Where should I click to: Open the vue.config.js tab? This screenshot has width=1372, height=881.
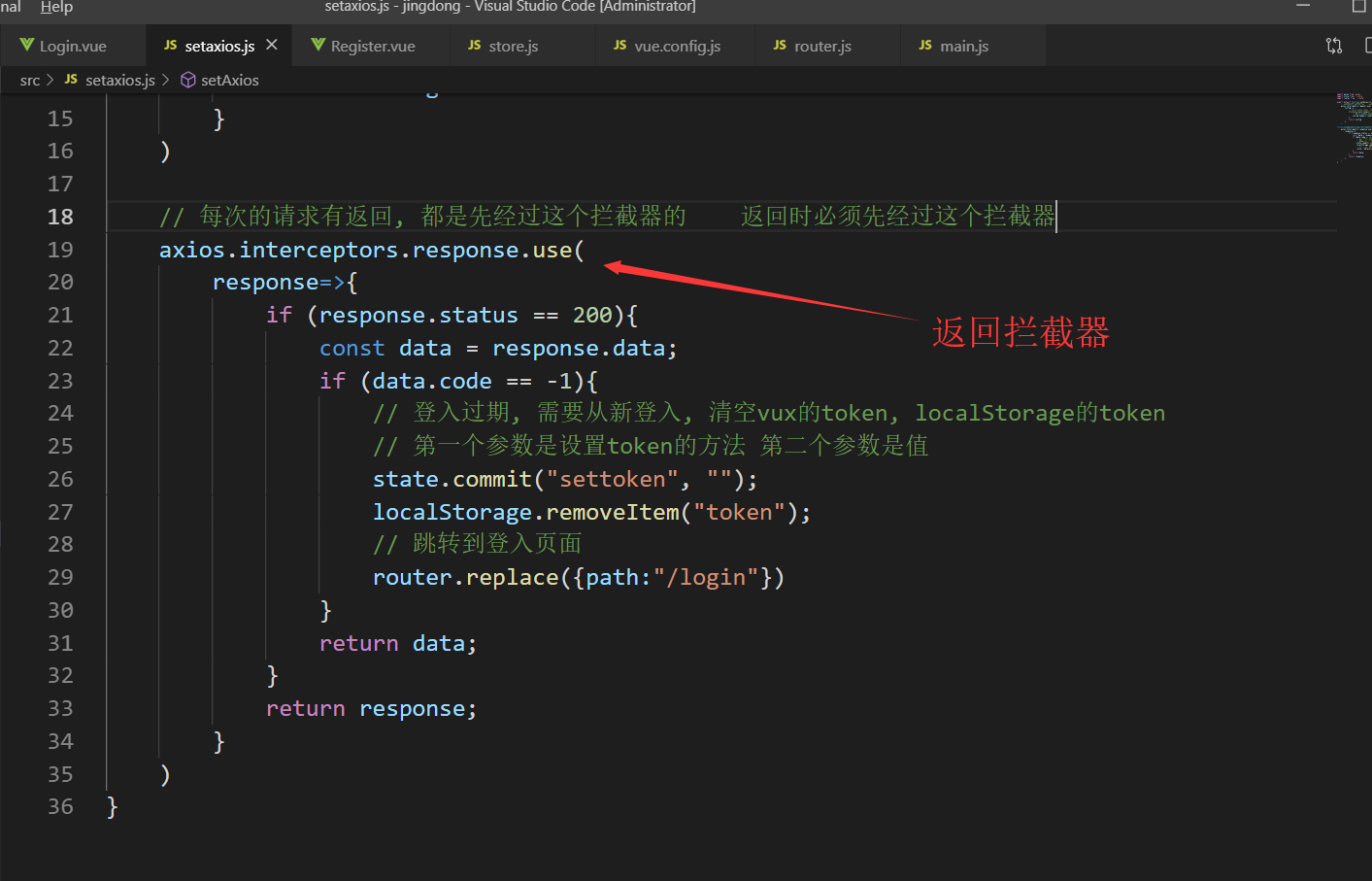pos(677,46)
